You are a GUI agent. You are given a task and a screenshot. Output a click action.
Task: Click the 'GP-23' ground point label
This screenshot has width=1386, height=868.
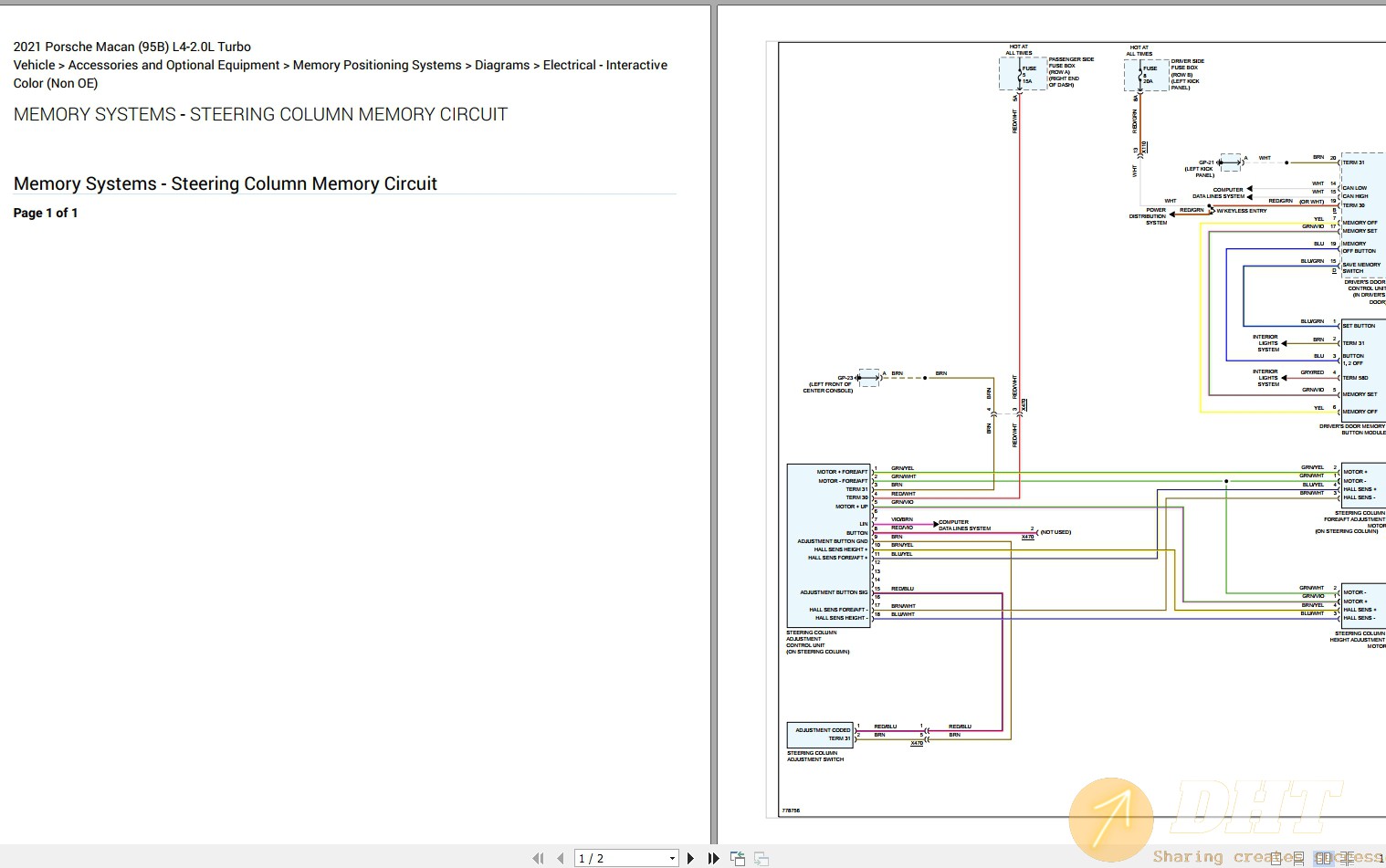(845, 378)
